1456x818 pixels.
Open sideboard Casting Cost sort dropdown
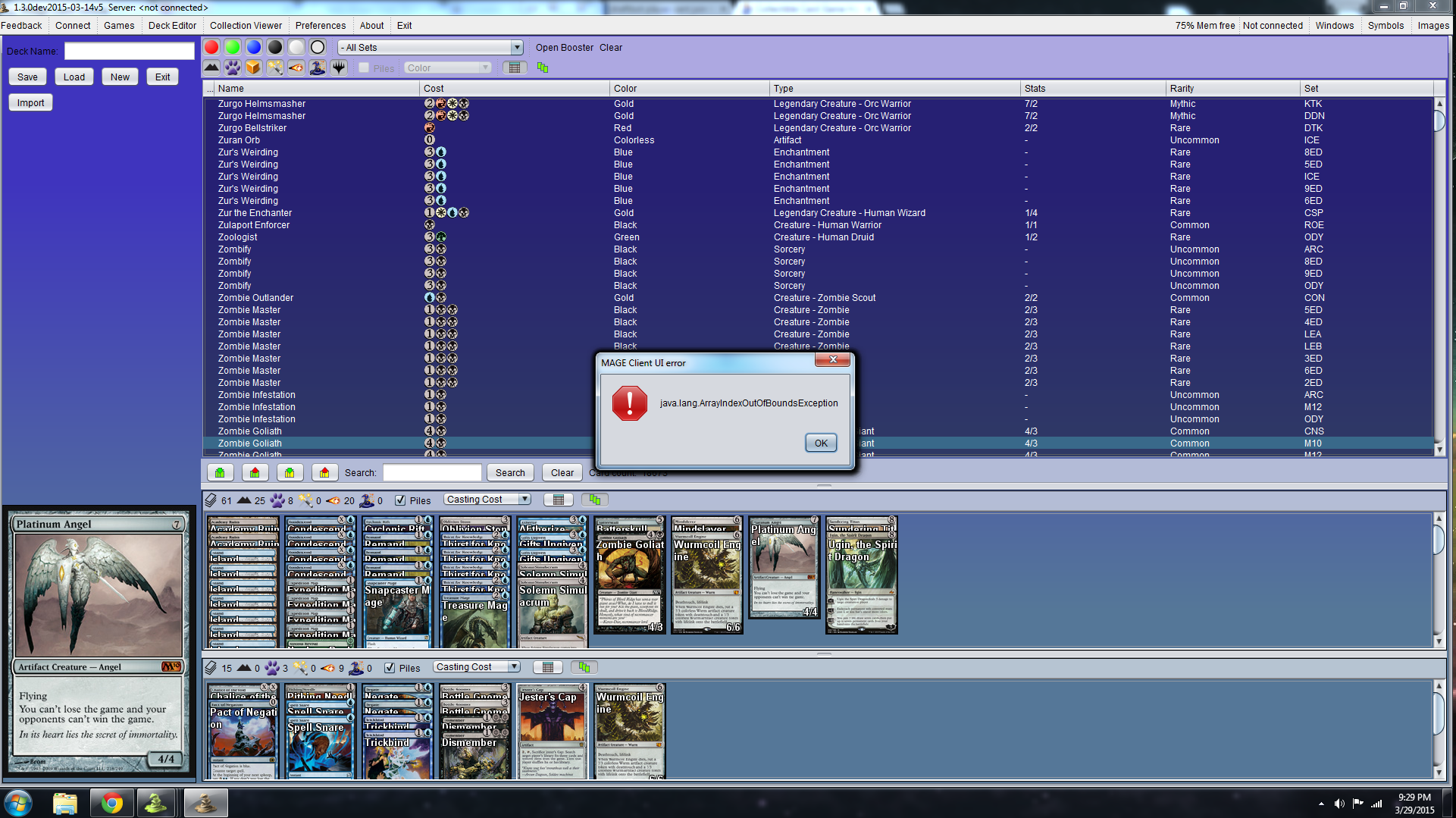[477, 667]
